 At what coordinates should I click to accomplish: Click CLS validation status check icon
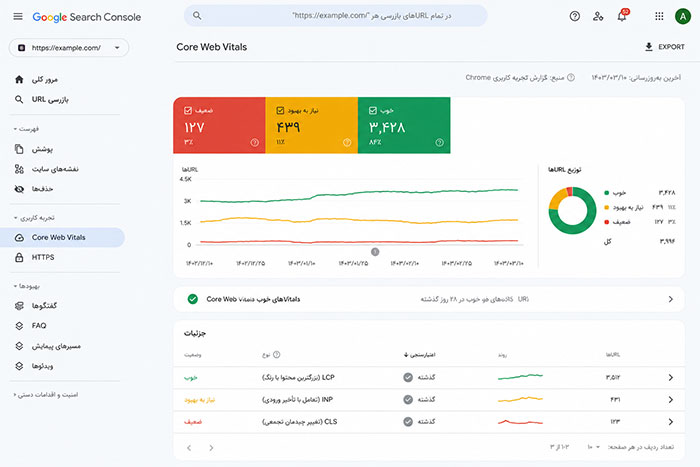coord(408,421)
